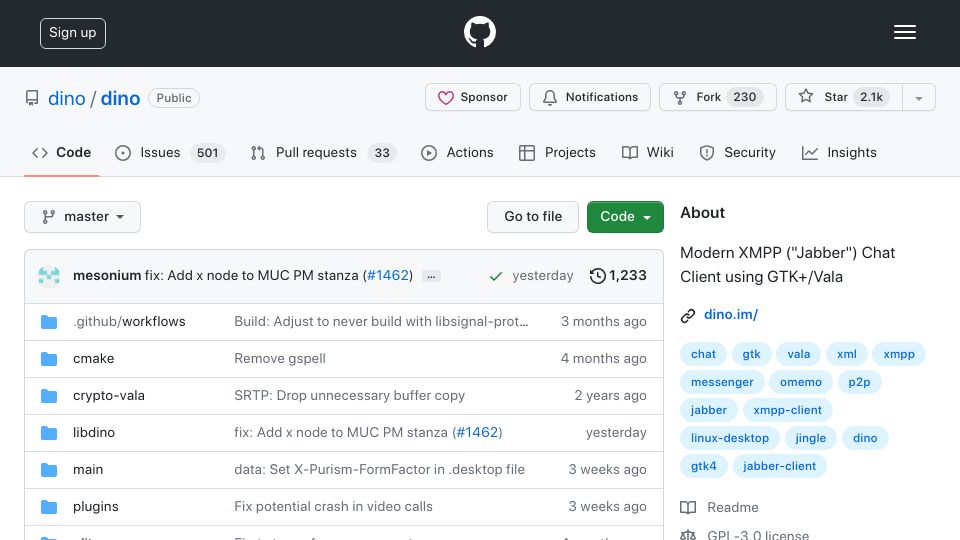
Task: Click the 'Remove gspell' commit message
Action: click(x=280, y=358)
